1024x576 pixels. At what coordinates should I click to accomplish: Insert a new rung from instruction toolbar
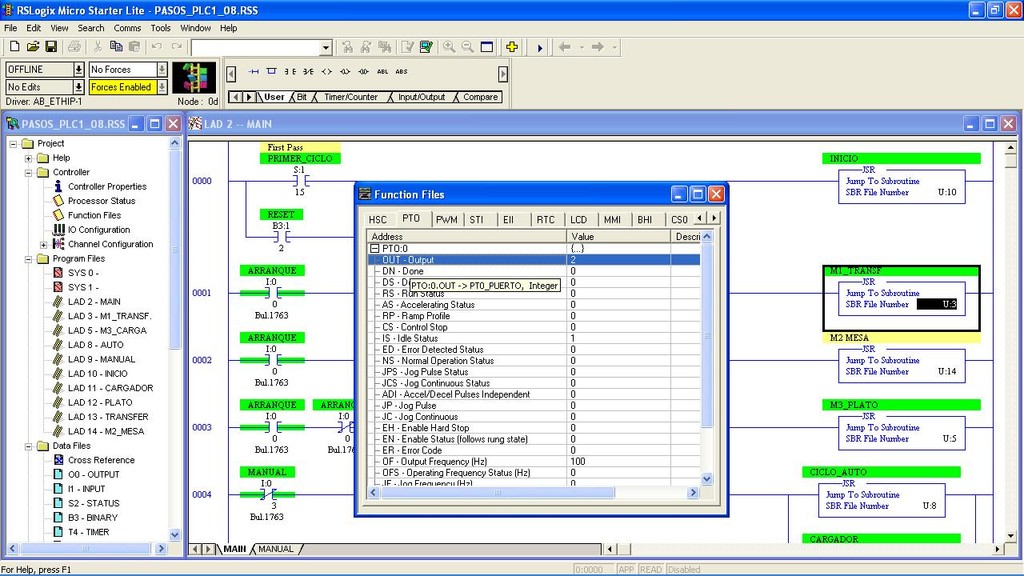coord(254,72)
